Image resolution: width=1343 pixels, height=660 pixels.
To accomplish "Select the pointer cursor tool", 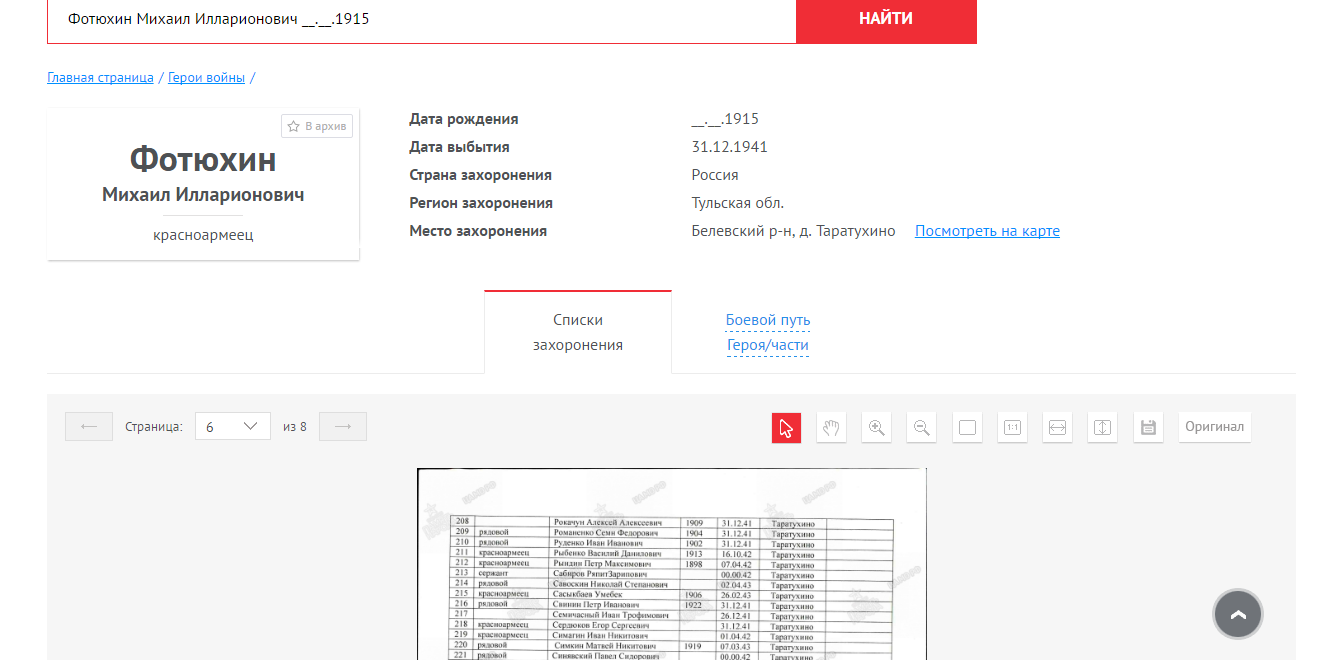I will pyautogui.click(x=786, y=428).
